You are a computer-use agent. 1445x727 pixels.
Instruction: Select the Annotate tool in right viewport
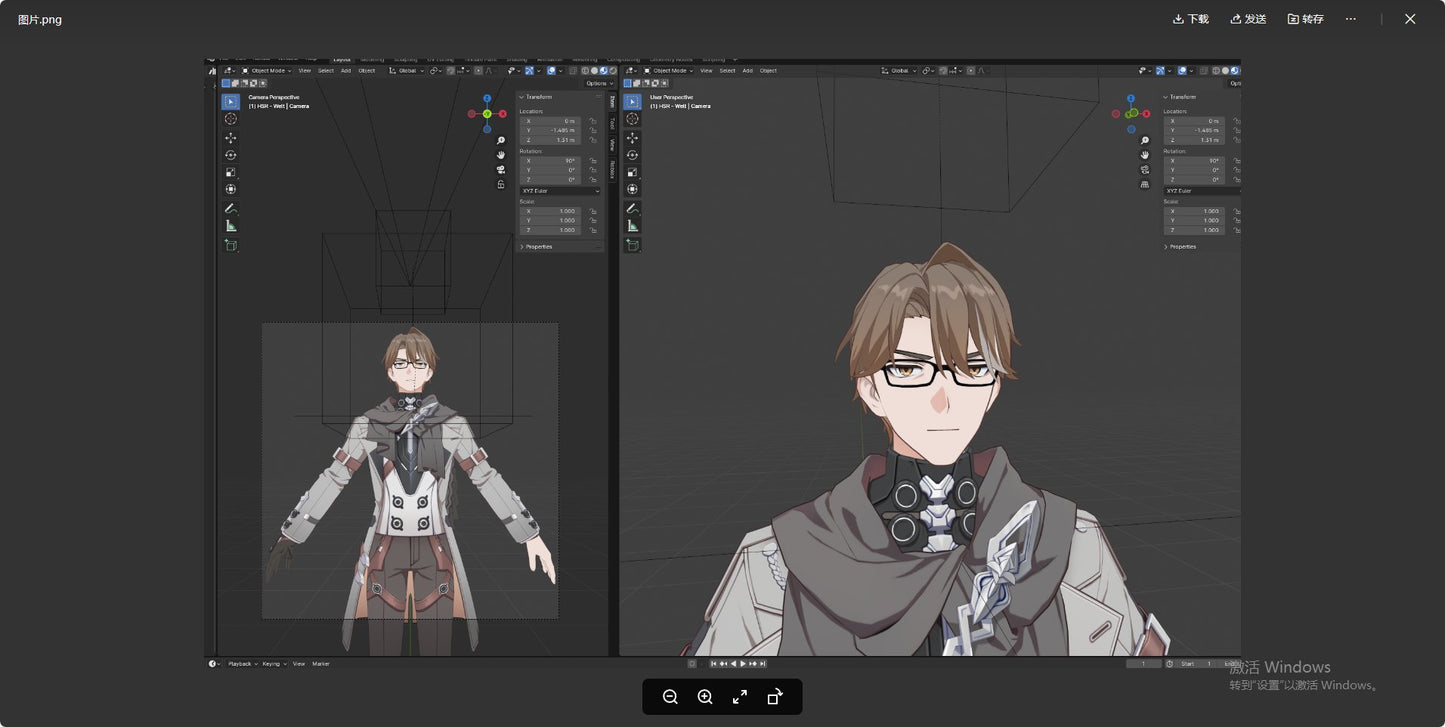(x=632, y=208)
